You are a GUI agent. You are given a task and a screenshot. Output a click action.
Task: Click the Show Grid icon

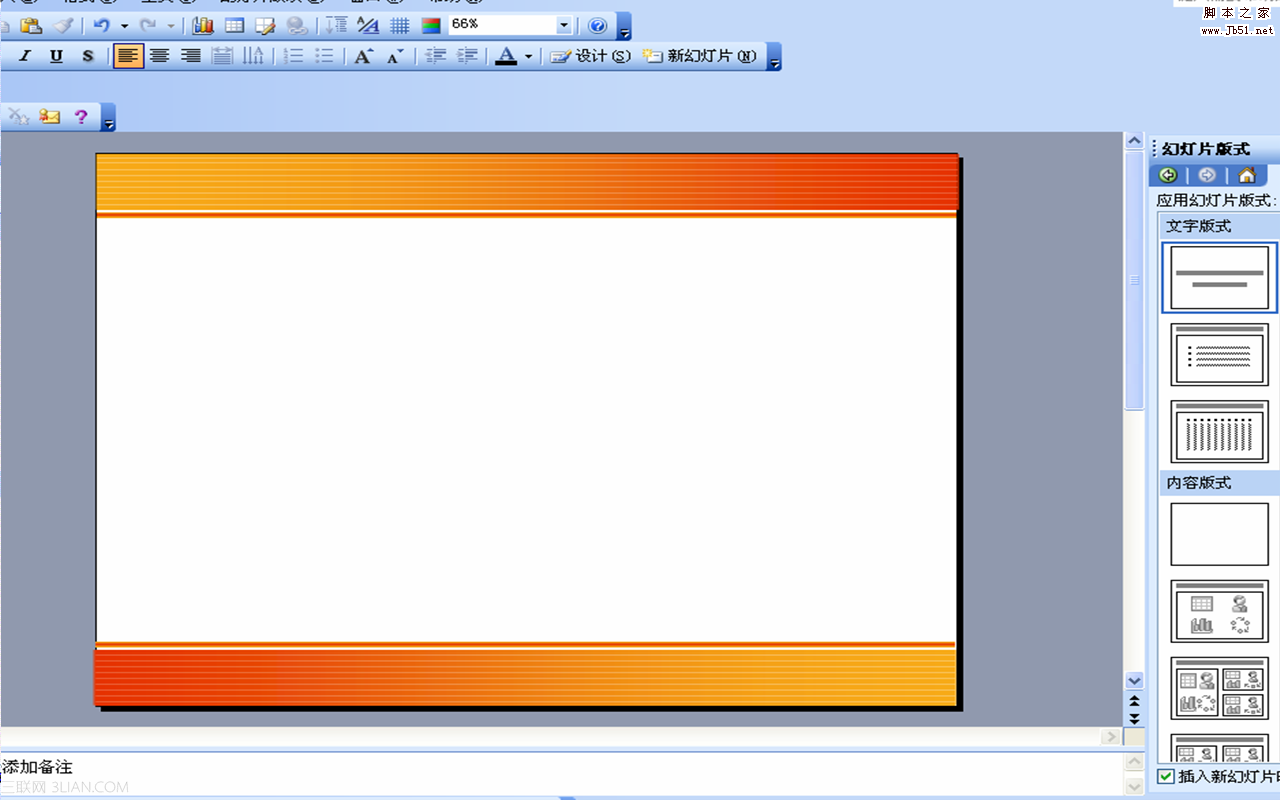point(399,26)
